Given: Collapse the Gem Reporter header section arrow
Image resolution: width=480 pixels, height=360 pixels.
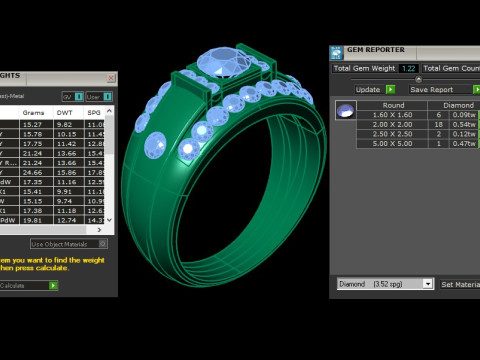Looking at the screenshot, I should 419,79.
